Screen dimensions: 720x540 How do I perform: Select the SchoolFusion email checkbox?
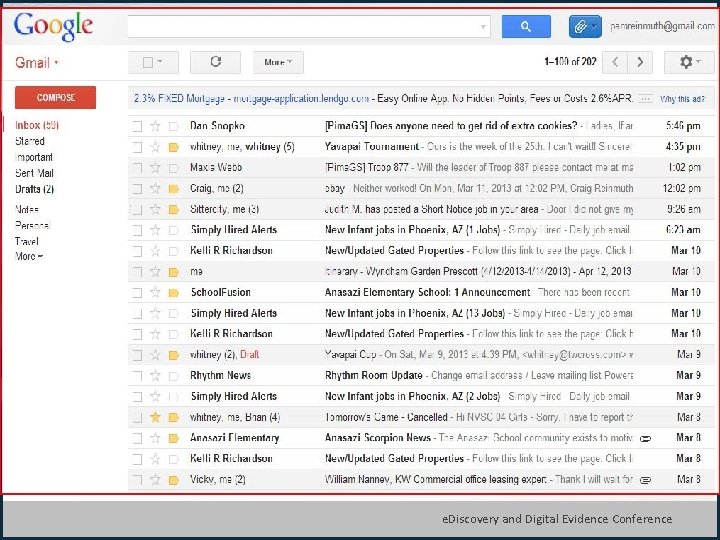pos(137,292)
